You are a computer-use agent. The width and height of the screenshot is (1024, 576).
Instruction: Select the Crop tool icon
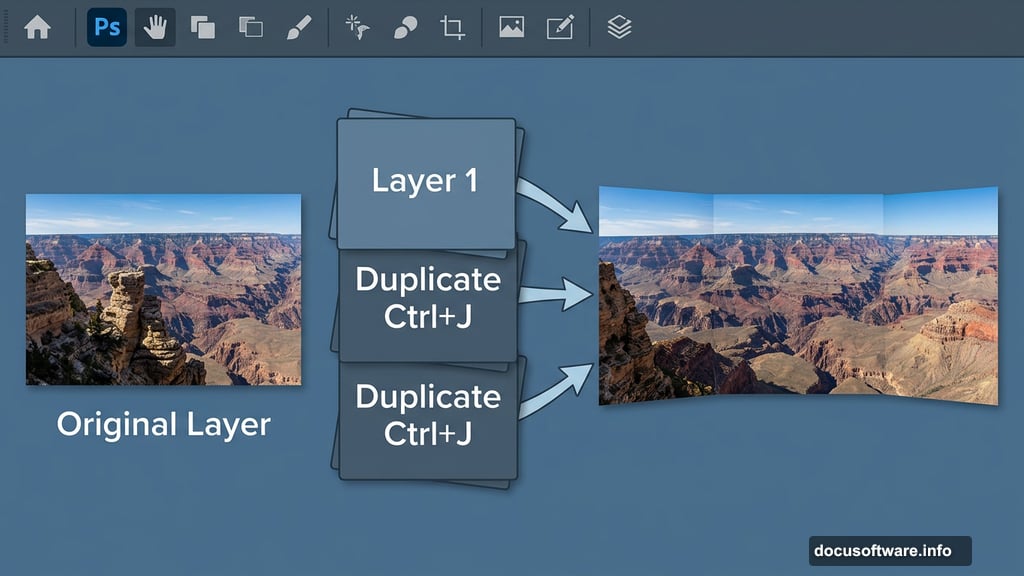tap(452, 27)
